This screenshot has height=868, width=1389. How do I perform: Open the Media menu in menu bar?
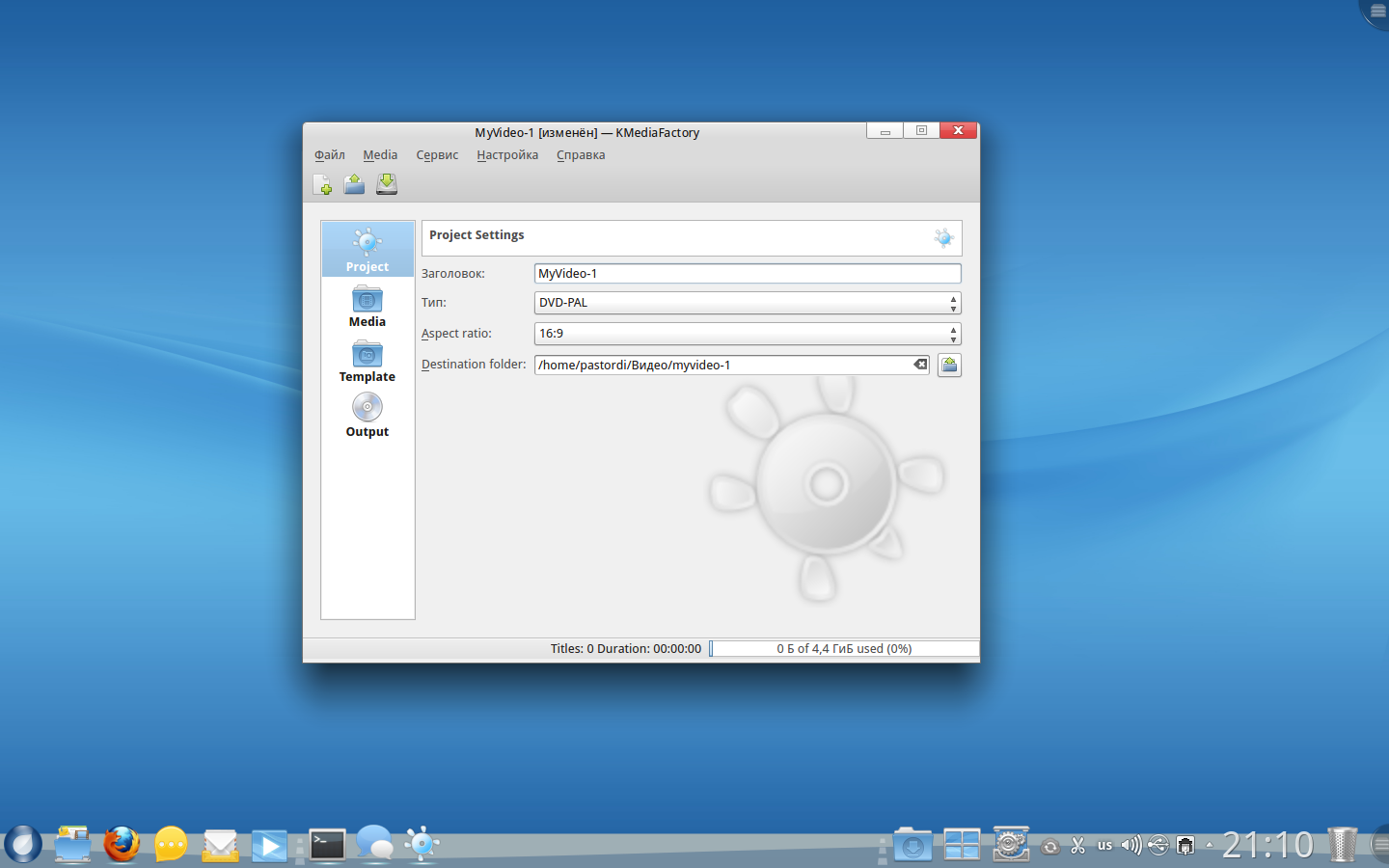[380, 155]
